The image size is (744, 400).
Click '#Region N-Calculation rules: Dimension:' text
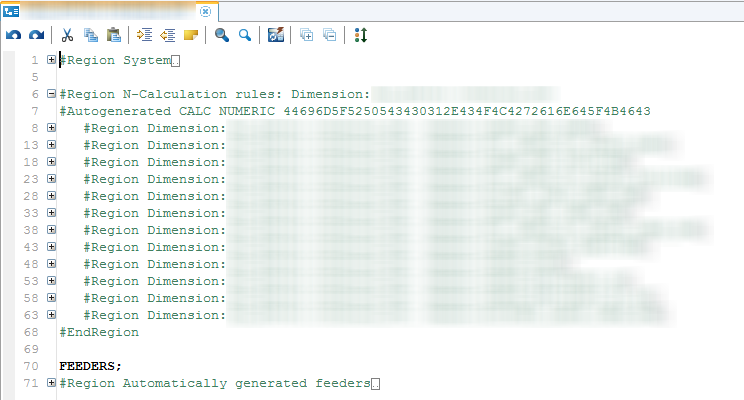coord(214,94)
